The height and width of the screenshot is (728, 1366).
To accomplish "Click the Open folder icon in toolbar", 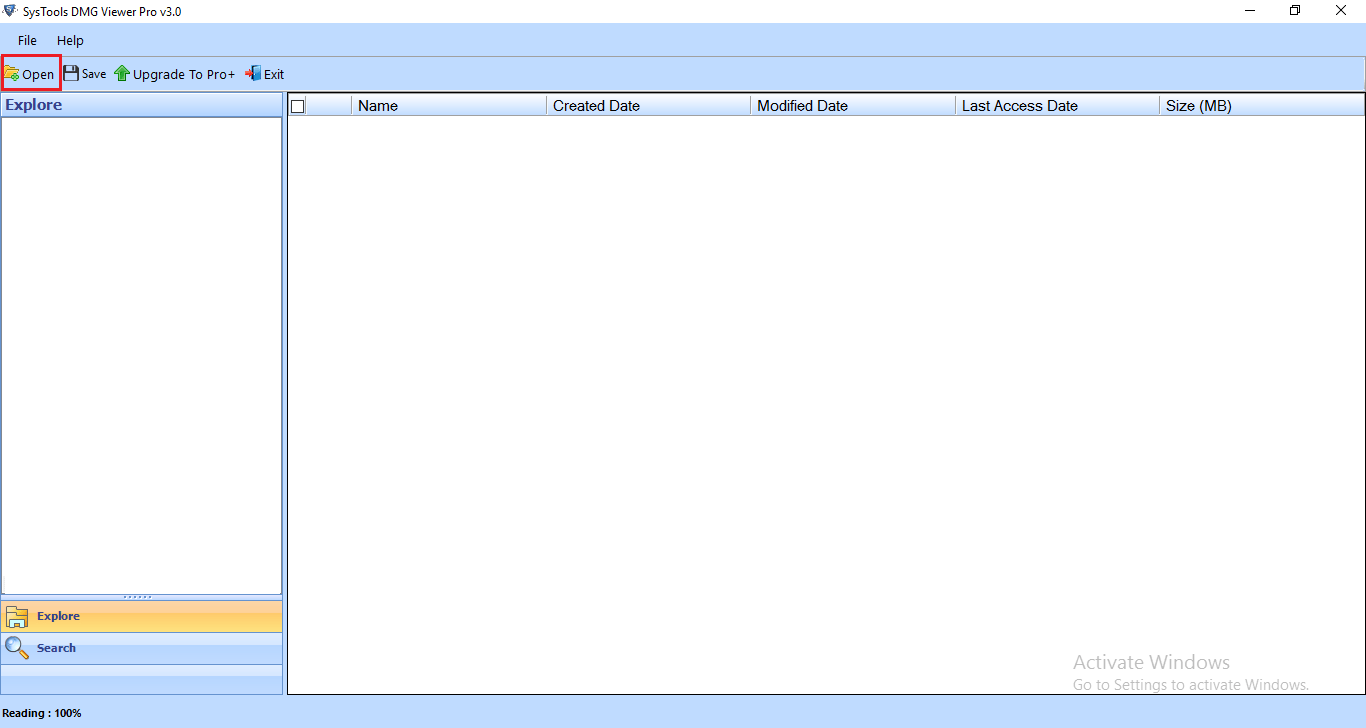I will 12,74.
